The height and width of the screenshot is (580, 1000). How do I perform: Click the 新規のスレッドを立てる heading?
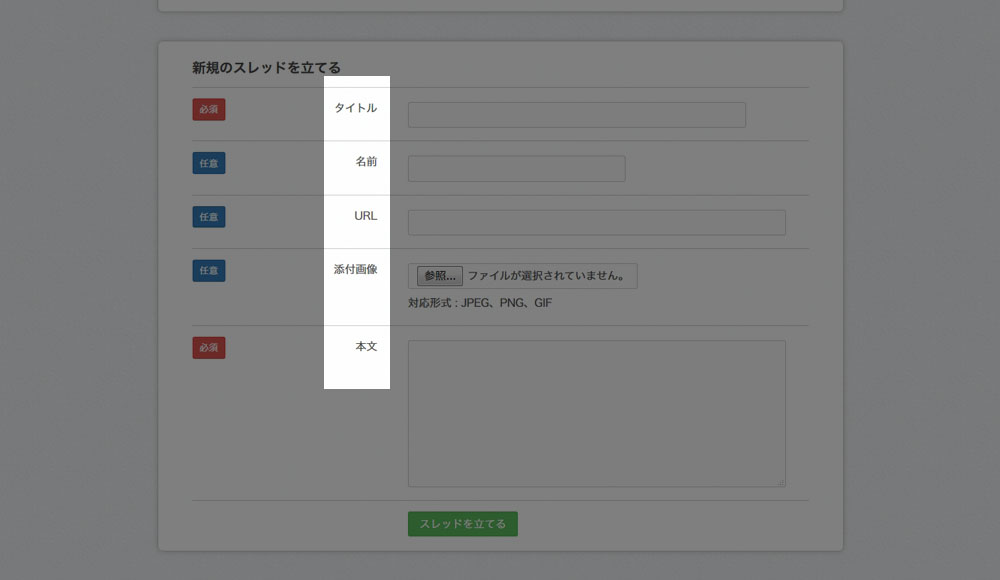click(x=266, y=68)
